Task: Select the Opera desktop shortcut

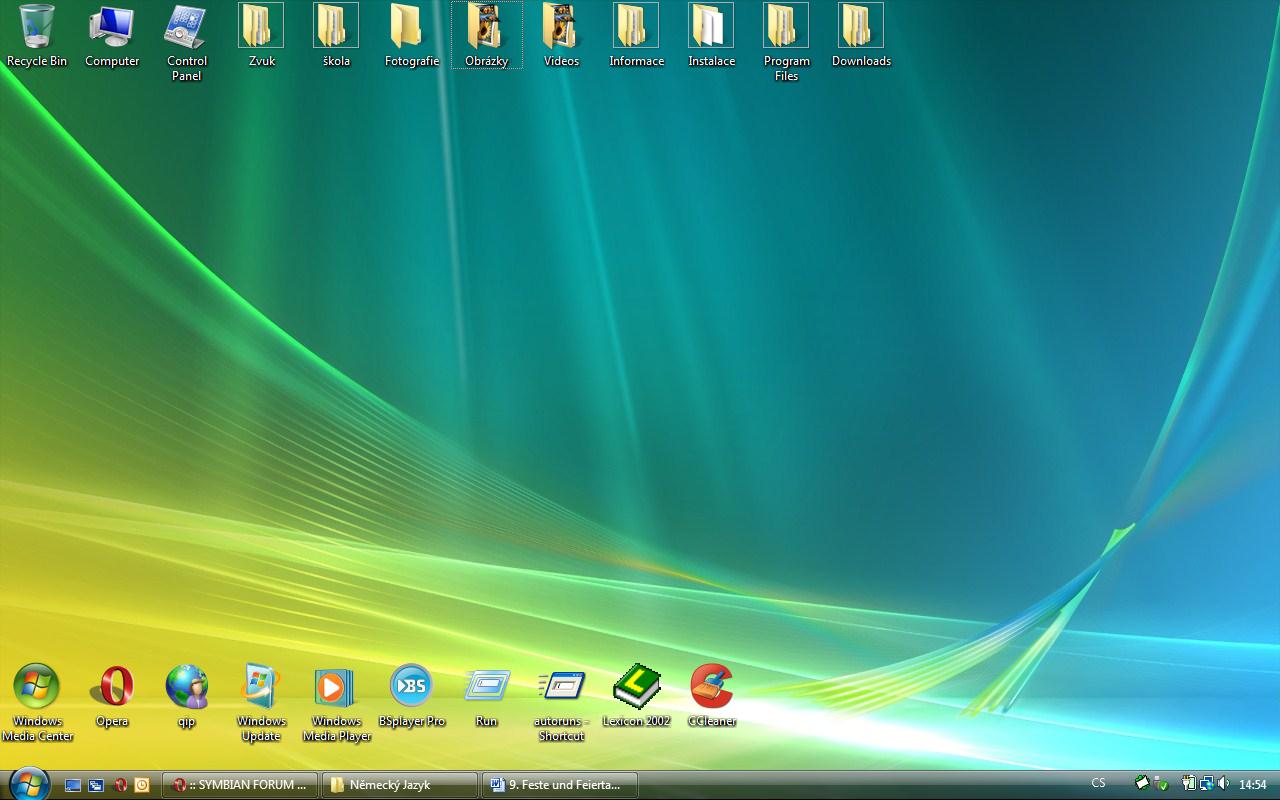Action: pos(112,696)
